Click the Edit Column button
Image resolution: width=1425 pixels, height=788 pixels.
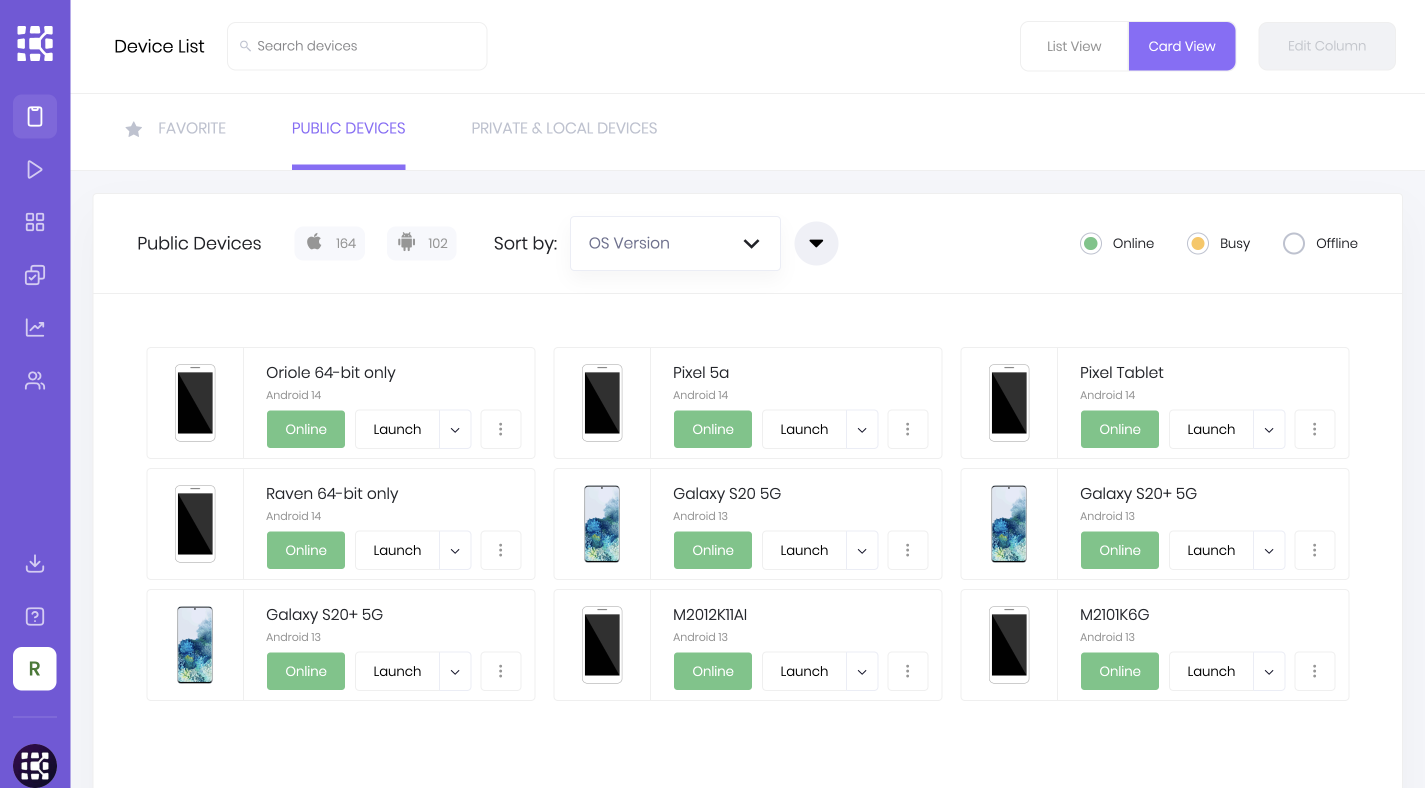(x=1327, y=46)
